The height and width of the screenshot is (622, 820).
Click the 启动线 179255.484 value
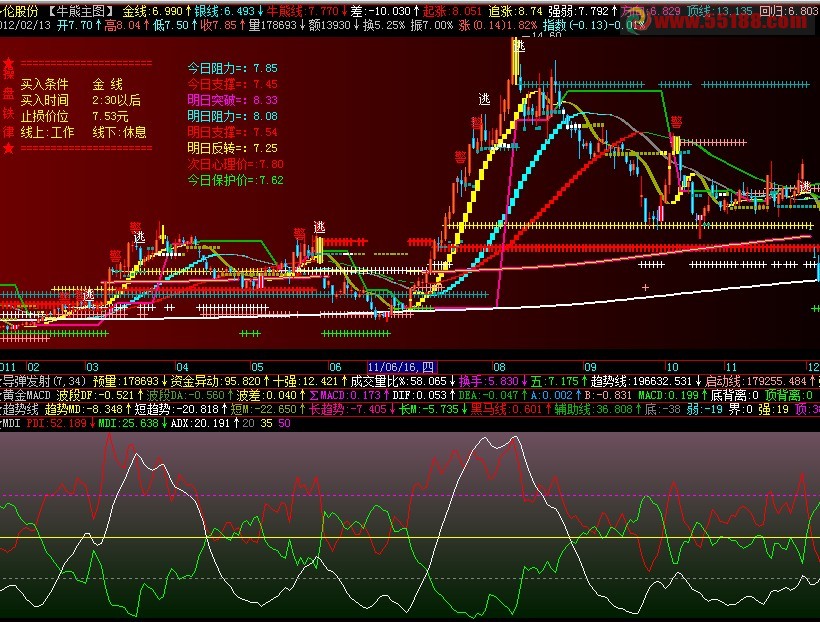coord(756,381)
